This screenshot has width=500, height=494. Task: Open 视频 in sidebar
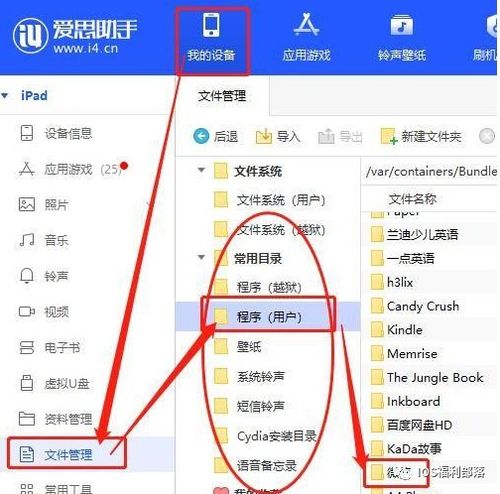(43, 312)
